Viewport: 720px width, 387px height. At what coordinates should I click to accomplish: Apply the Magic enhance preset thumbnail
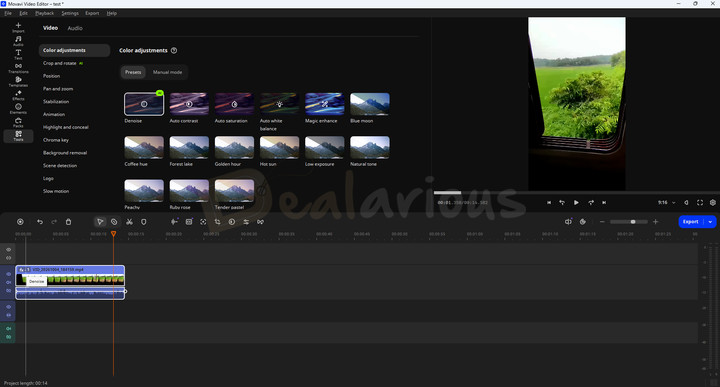coord(325,104)
